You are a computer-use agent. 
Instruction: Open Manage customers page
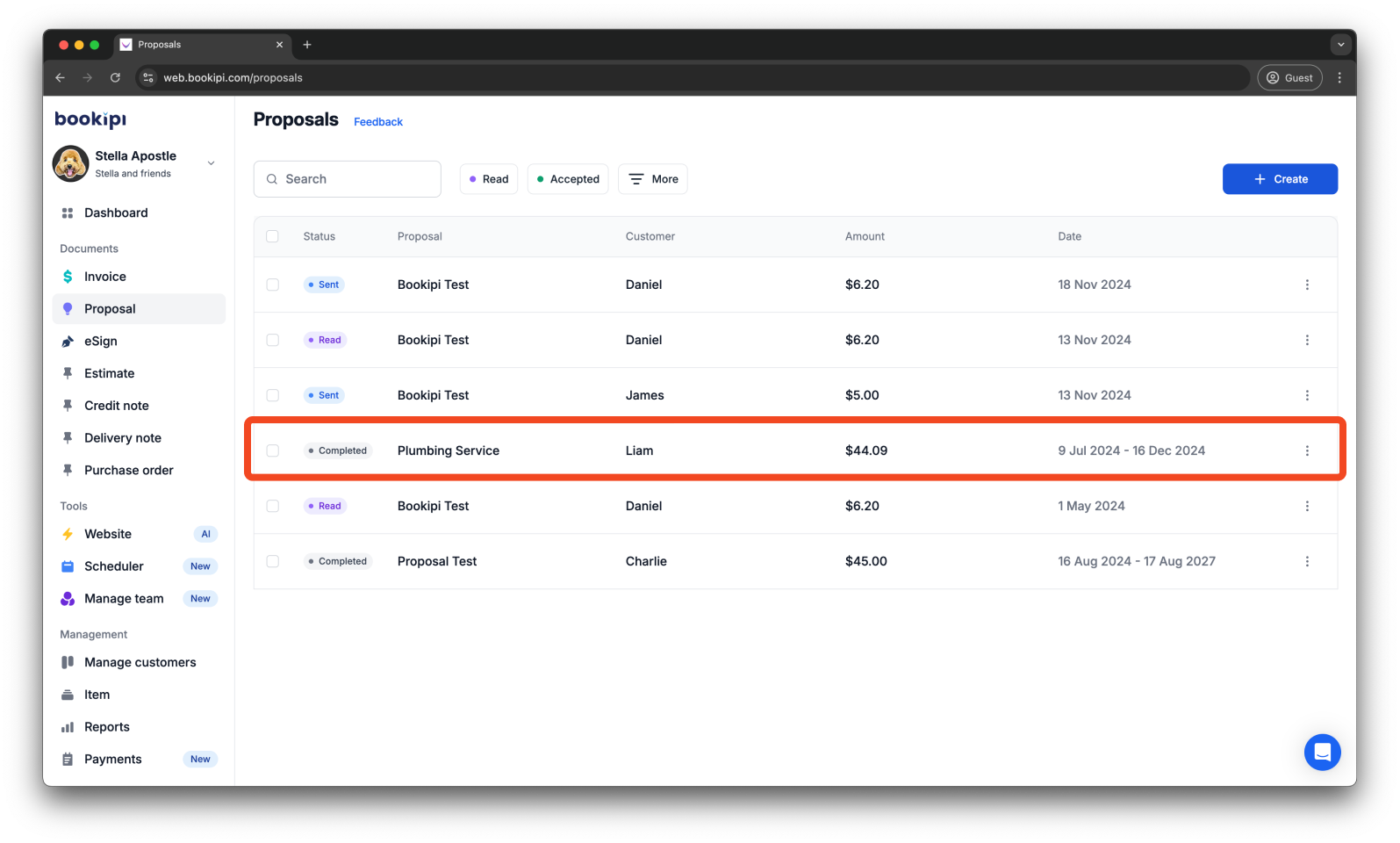point(139,662)
